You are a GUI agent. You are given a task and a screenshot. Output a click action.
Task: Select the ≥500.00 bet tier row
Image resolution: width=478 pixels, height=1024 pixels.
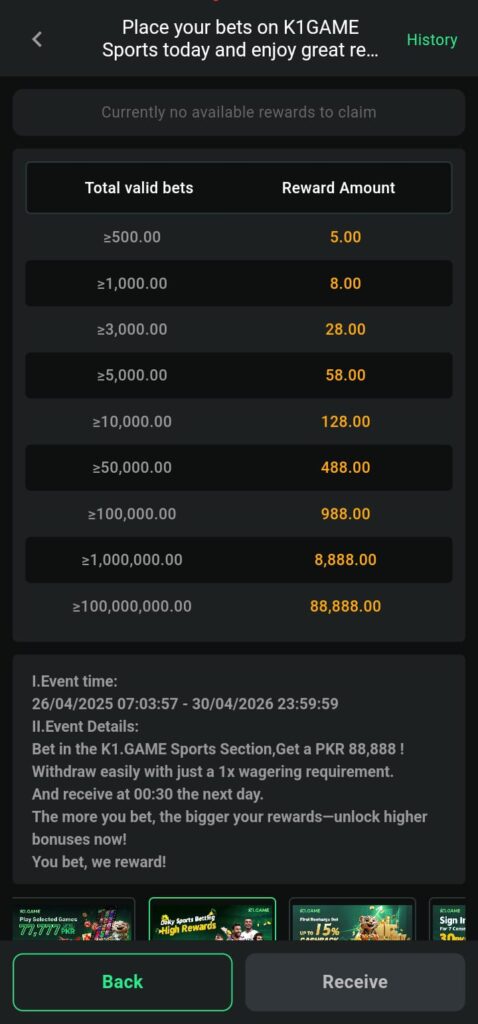tap(239, 237)
